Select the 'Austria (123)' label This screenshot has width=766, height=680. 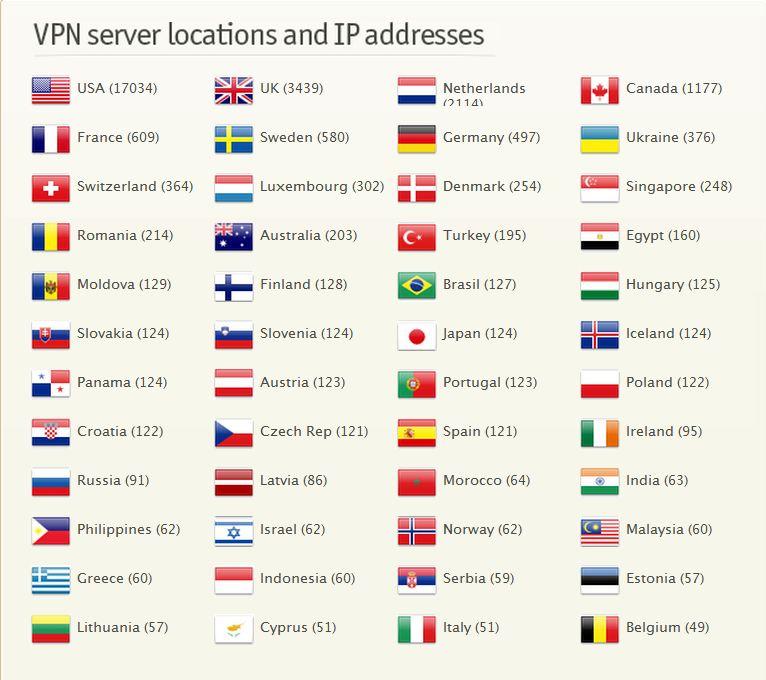tap(302, 382)
